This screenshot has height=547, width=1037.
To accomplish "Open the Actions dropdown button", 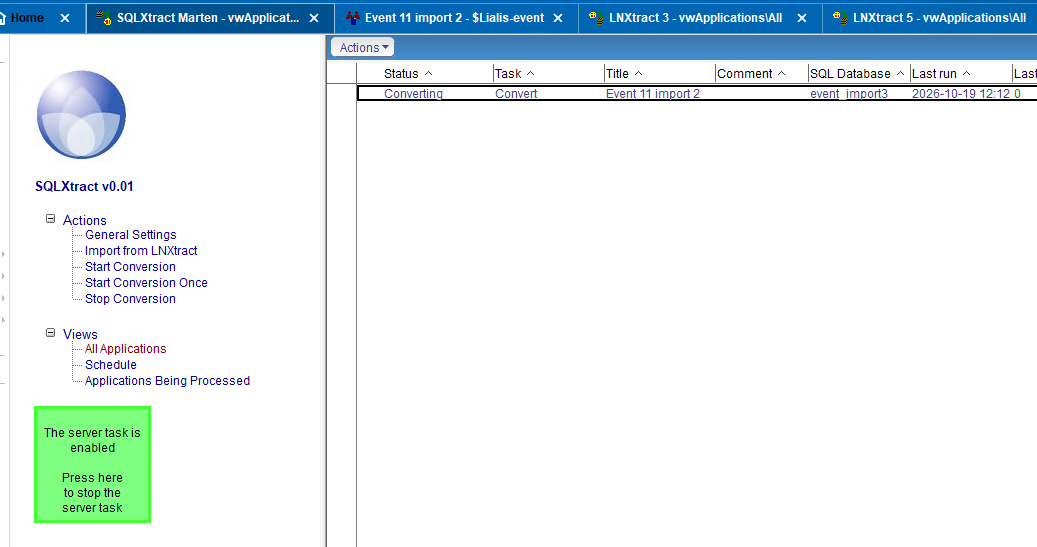I will 363,47.
